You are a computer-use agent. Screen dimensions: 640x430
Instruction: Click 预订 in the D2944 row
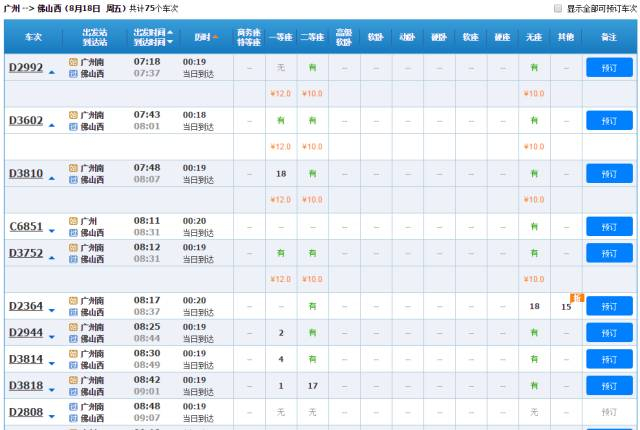[609, 332]
